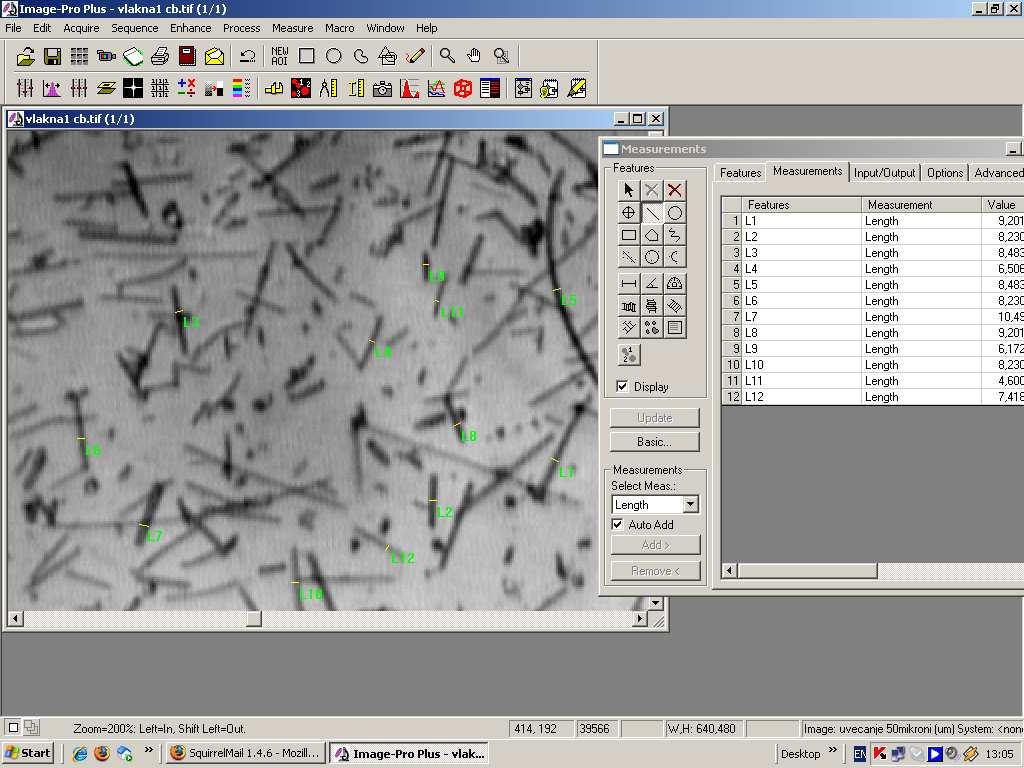The image size is (1024, 768).
Task: Open the Measure menu
Action: tap(293, 28)
